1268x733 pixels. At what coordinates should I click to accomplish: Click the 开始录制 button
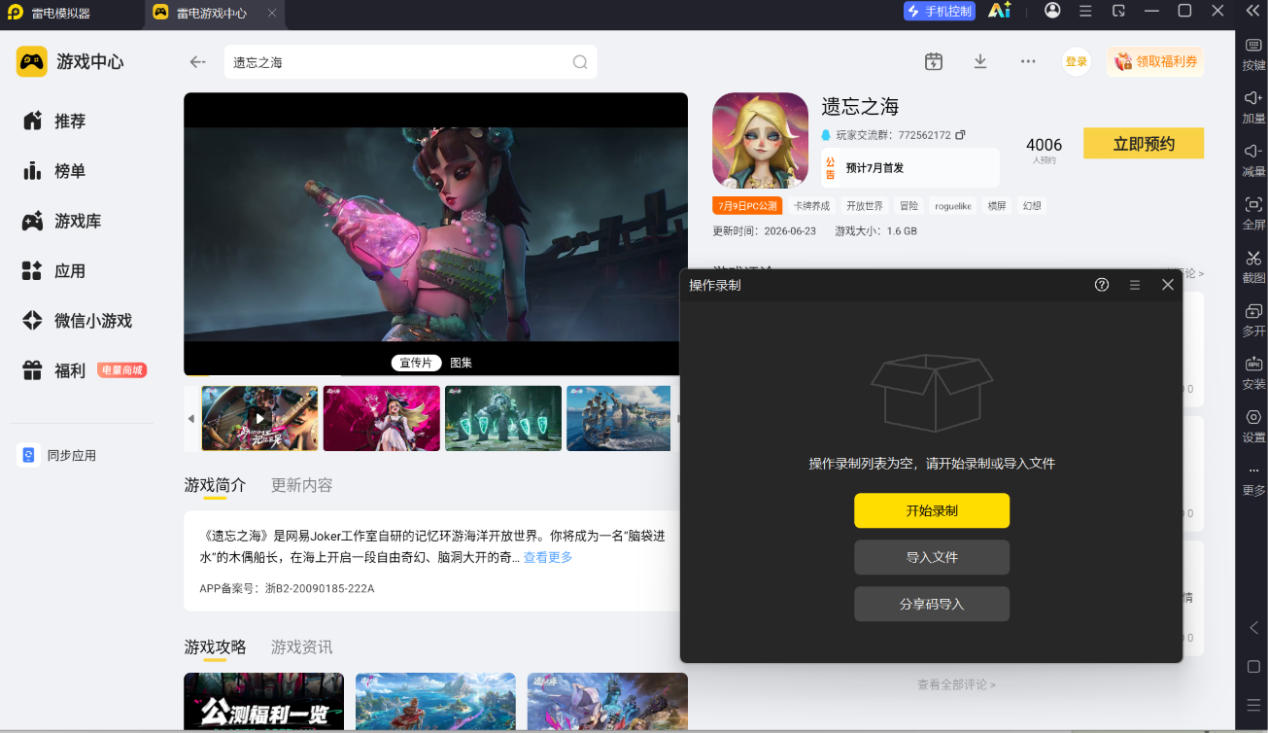tap(932, 510)
